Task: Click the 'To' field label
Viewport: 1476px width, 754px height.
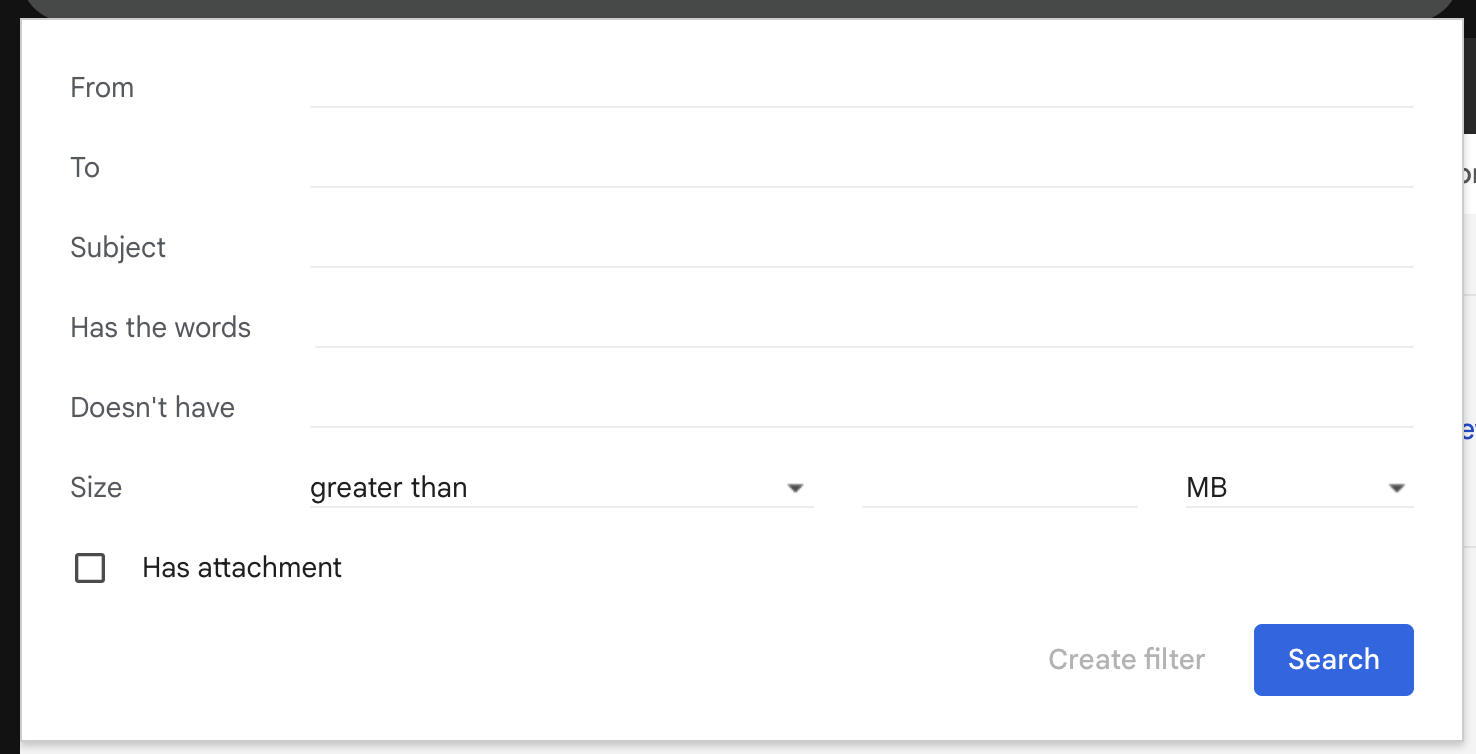Action: 85,168
